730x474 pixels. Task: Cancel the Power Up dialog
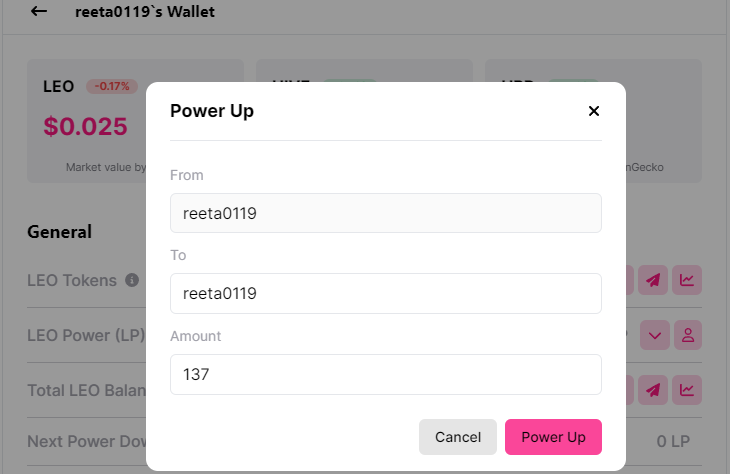(x=458, y=437)
